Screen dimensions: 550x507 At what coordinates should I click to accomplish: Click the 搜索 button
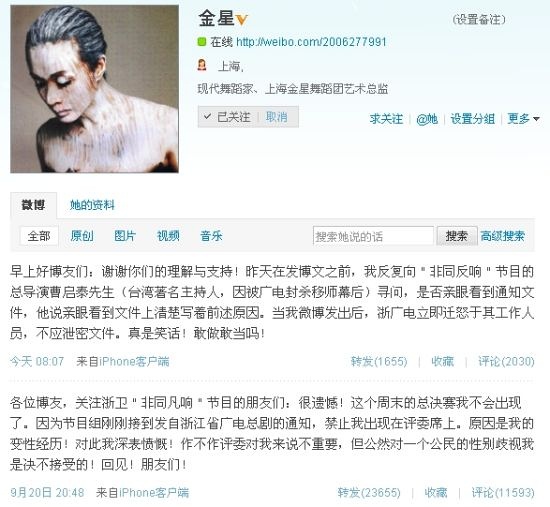pyautogui.click(x=457, y=236)
